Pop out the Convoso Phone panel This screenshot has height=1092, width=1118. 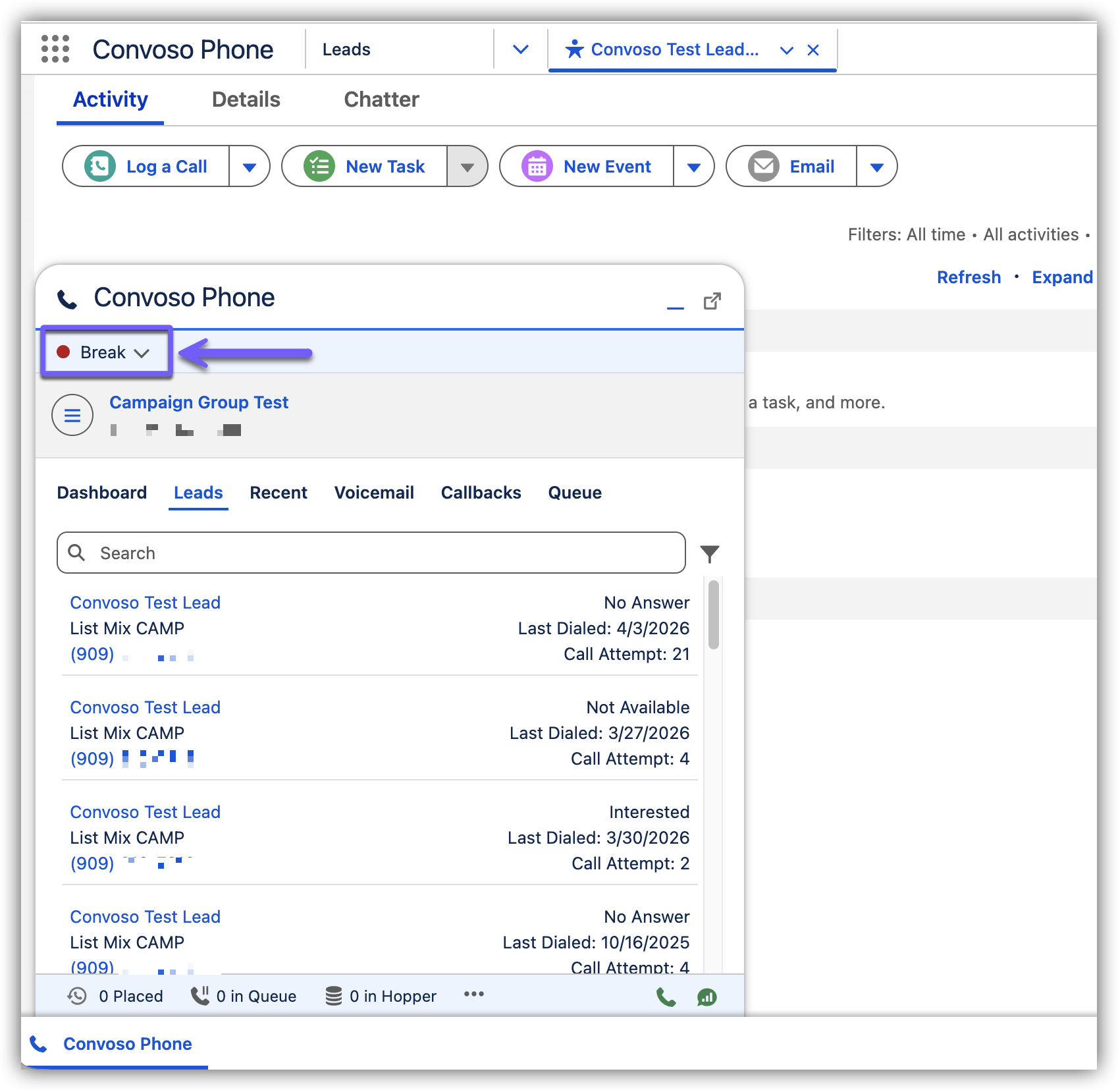coord(712,302)
